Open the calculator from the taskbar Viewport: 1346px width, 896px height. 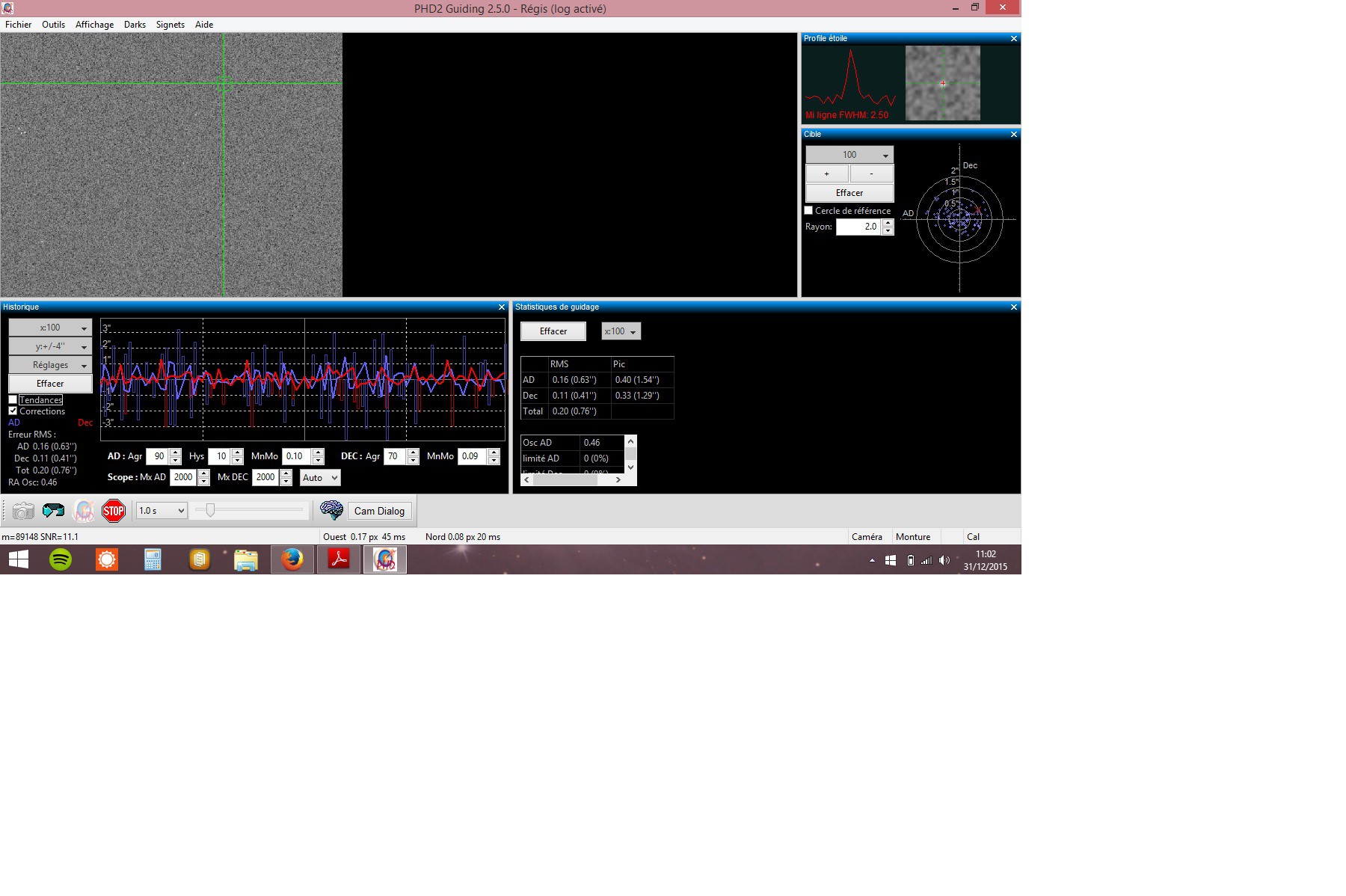pos(153,559)
